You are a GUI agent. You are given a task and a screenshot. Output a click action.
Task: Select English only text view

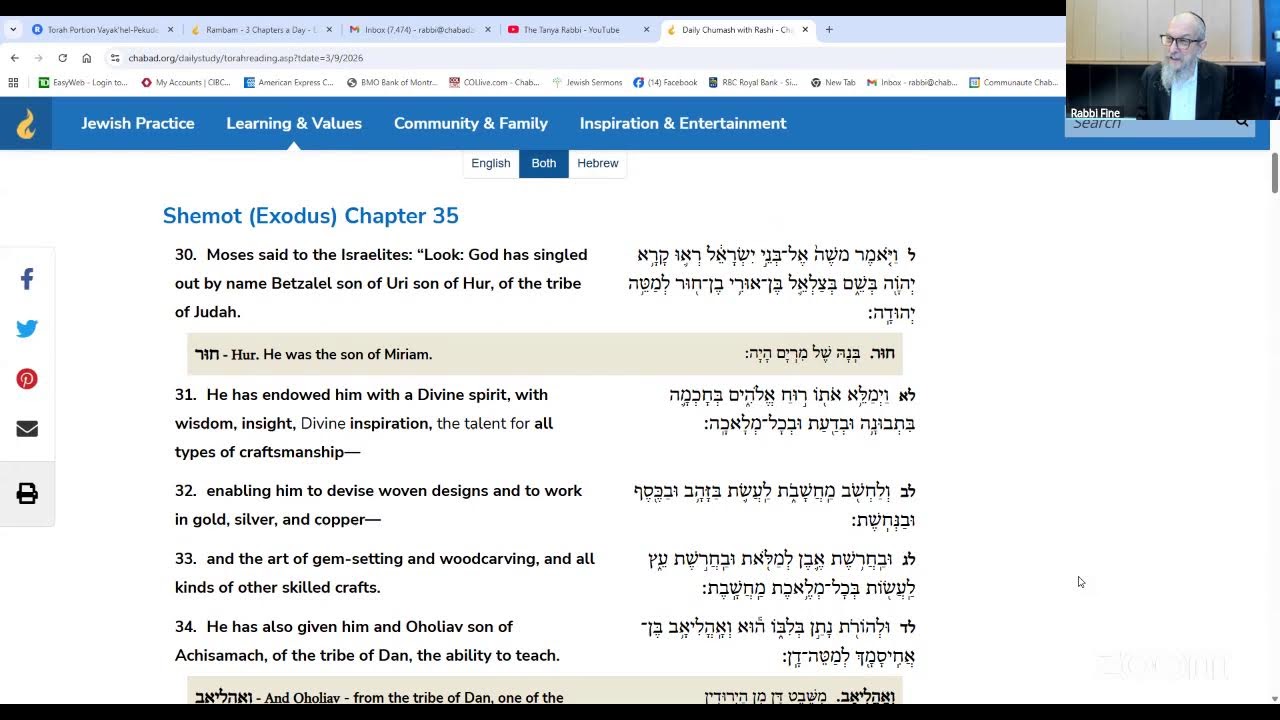(491, 163)
